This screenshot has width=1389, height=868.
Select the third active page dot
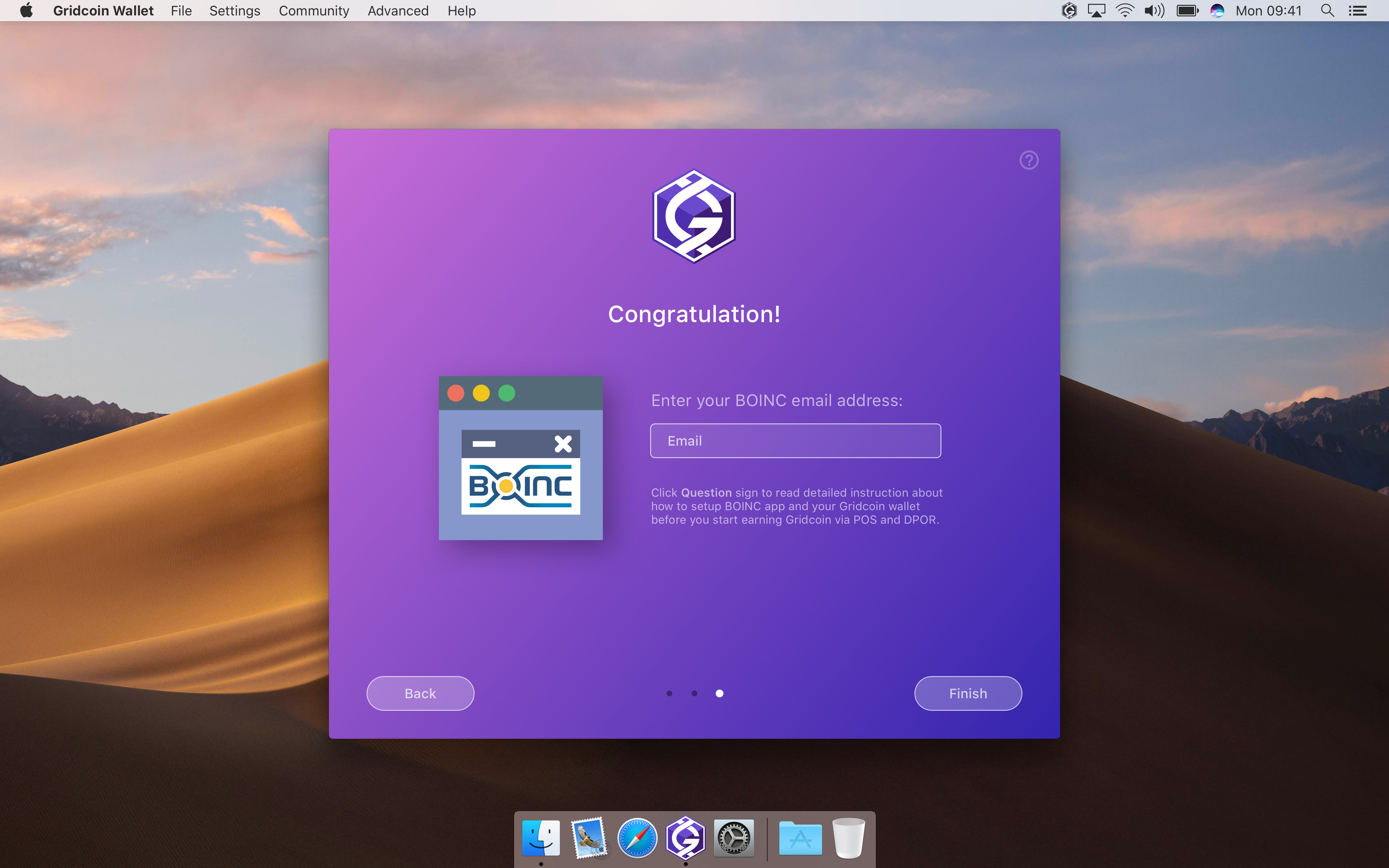coord(720,693)
